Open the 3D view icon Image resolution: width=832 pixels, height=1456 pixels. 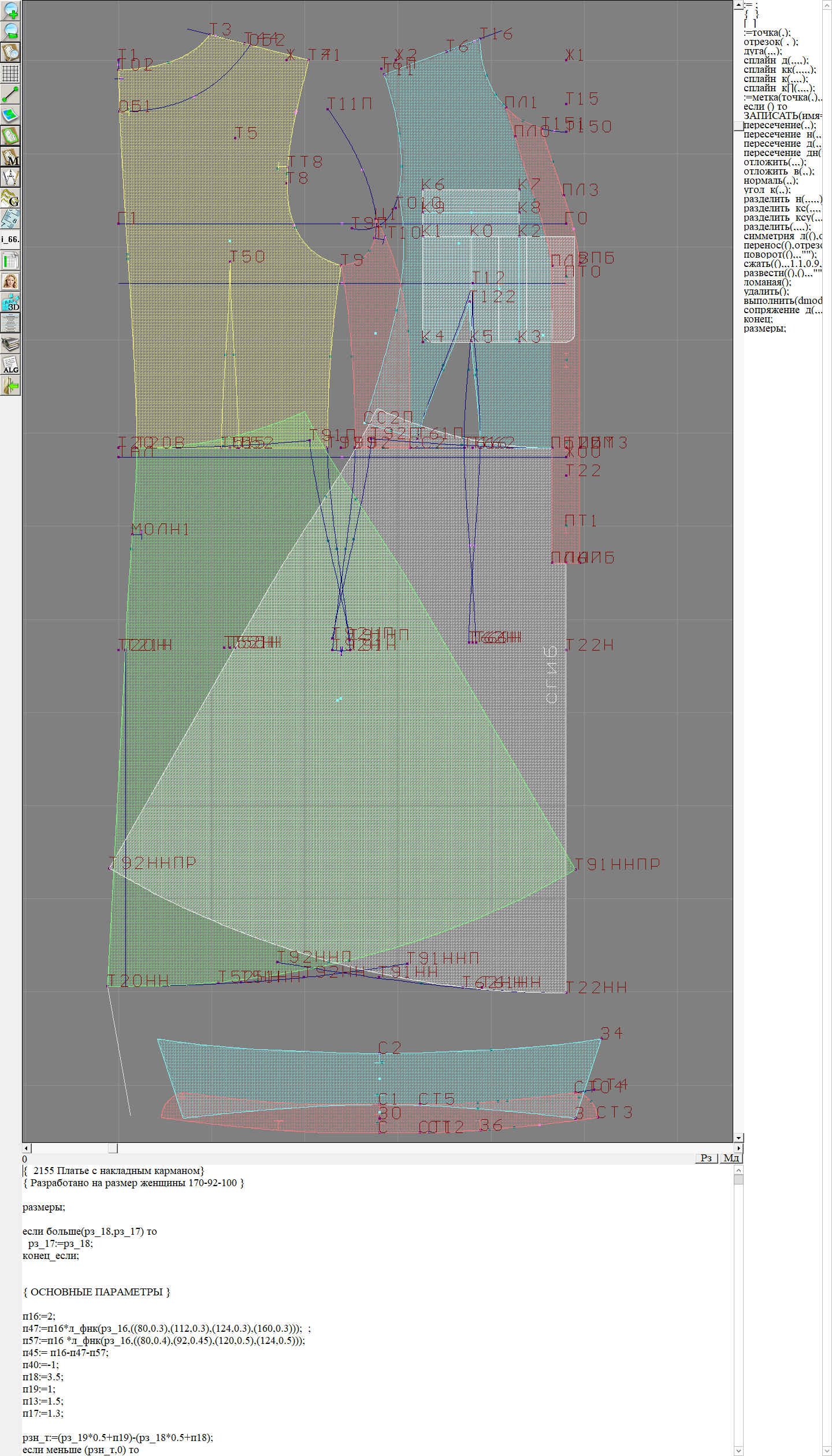pyautogui.click(x=10, y=302)
